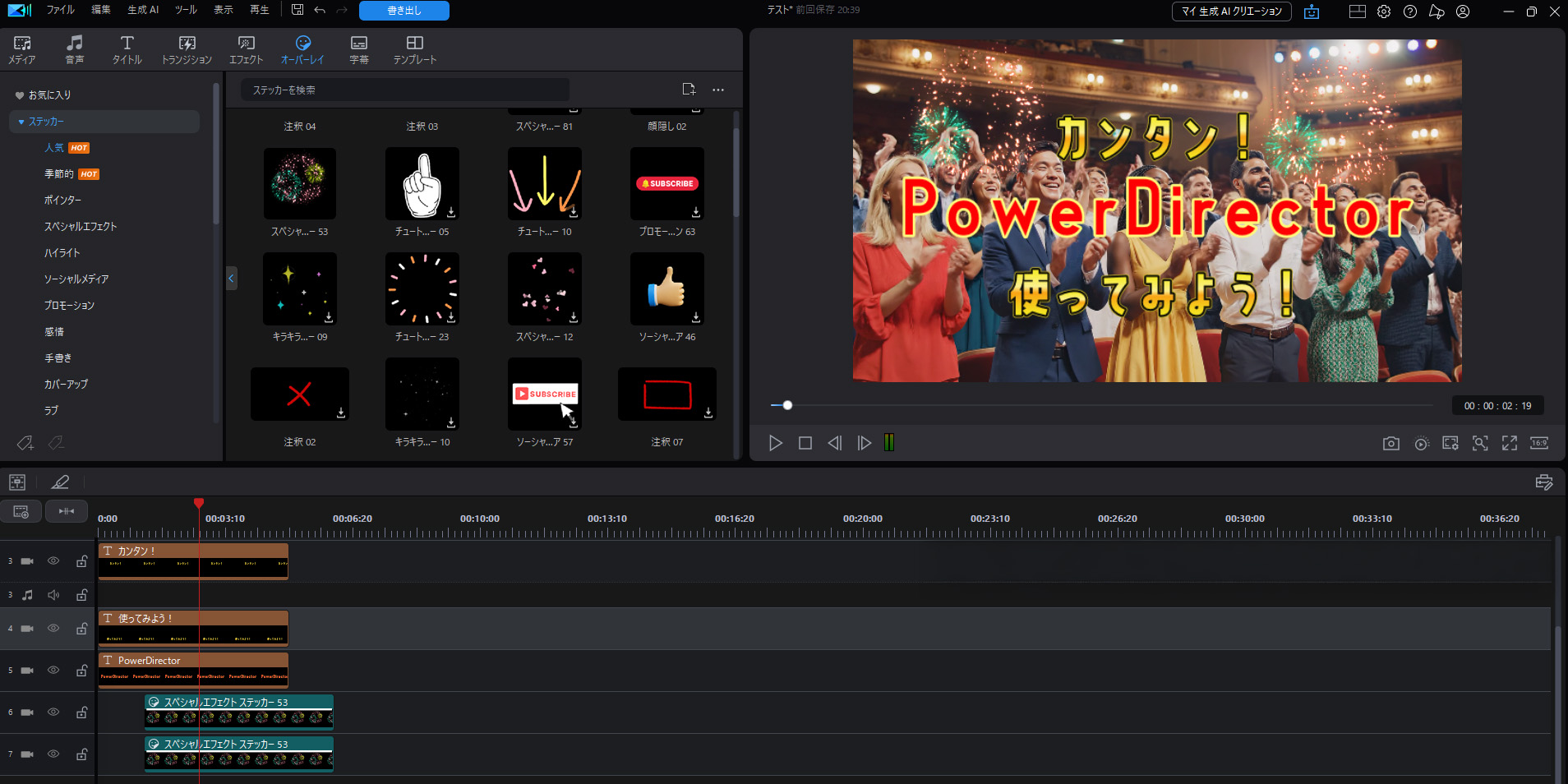Toggle visibility eye on track 4
The width and height of the screenshot is (1568, 784).
coord(53,629)
